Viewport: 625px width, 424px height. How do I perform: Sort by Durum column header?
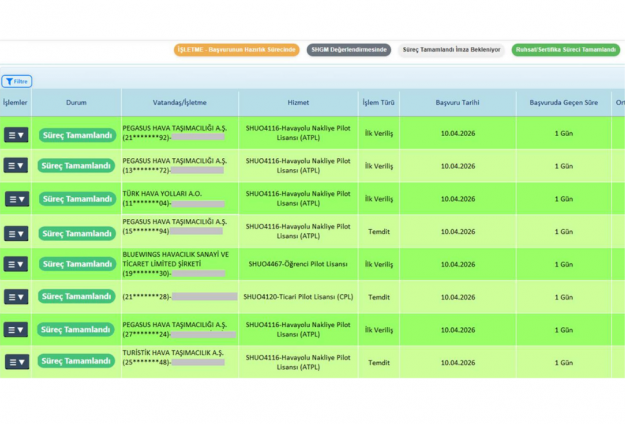[76, 102]
